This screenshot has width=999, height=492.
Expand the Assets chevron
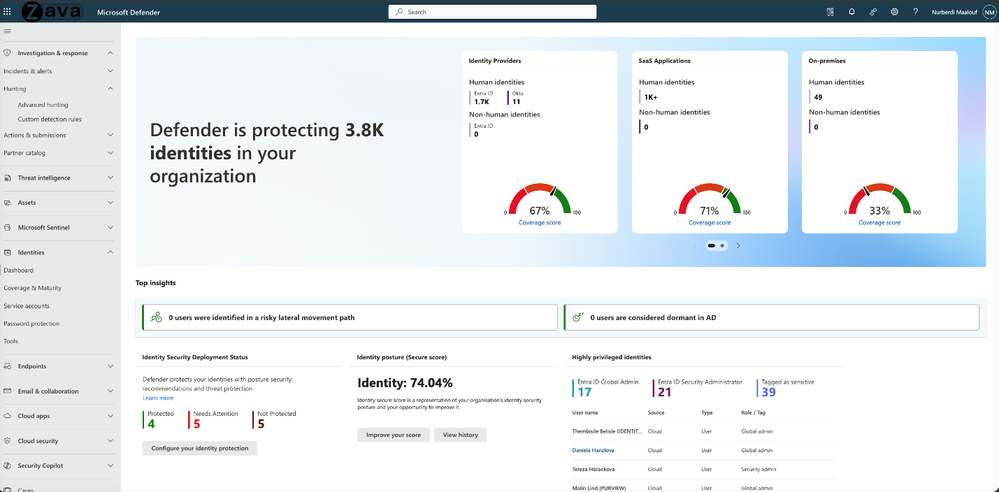point(110,203)
